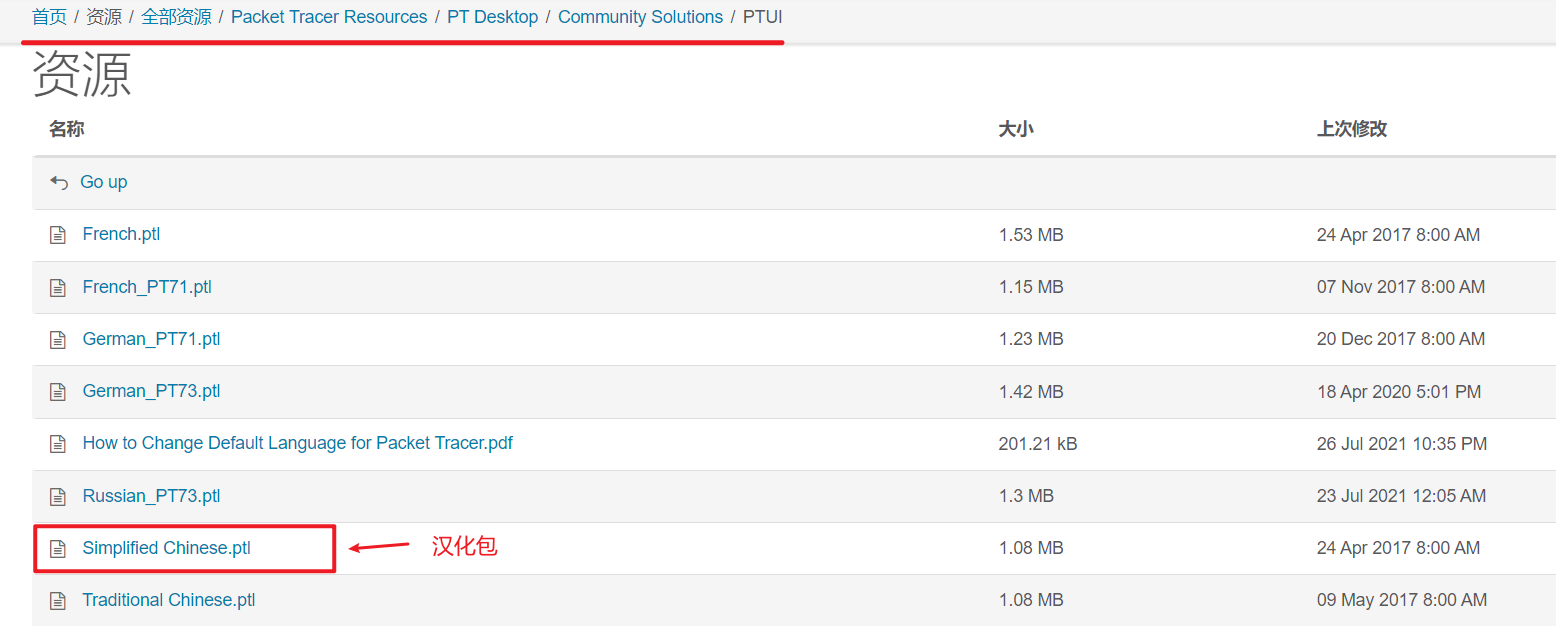Click the date 18 Apr 2020 5:01 PM
Screen dimensions: 1556x640
click(x=1399, y=392)
